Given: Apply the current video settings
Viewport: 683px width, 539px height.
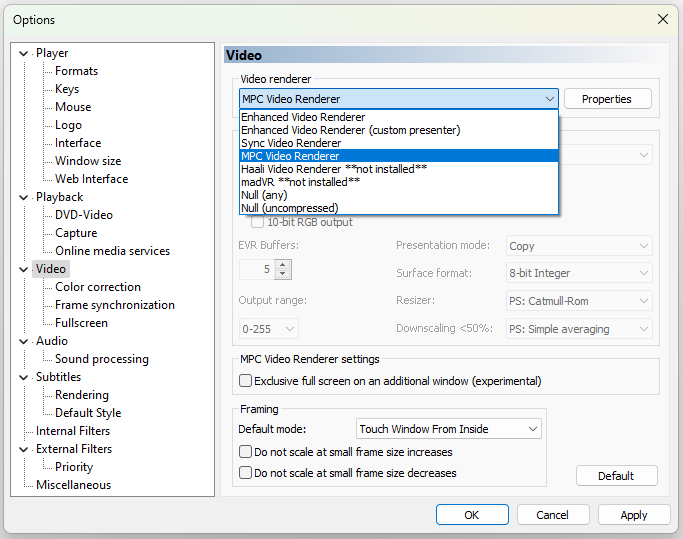Looking at the screenshot, I should (634, 515).
